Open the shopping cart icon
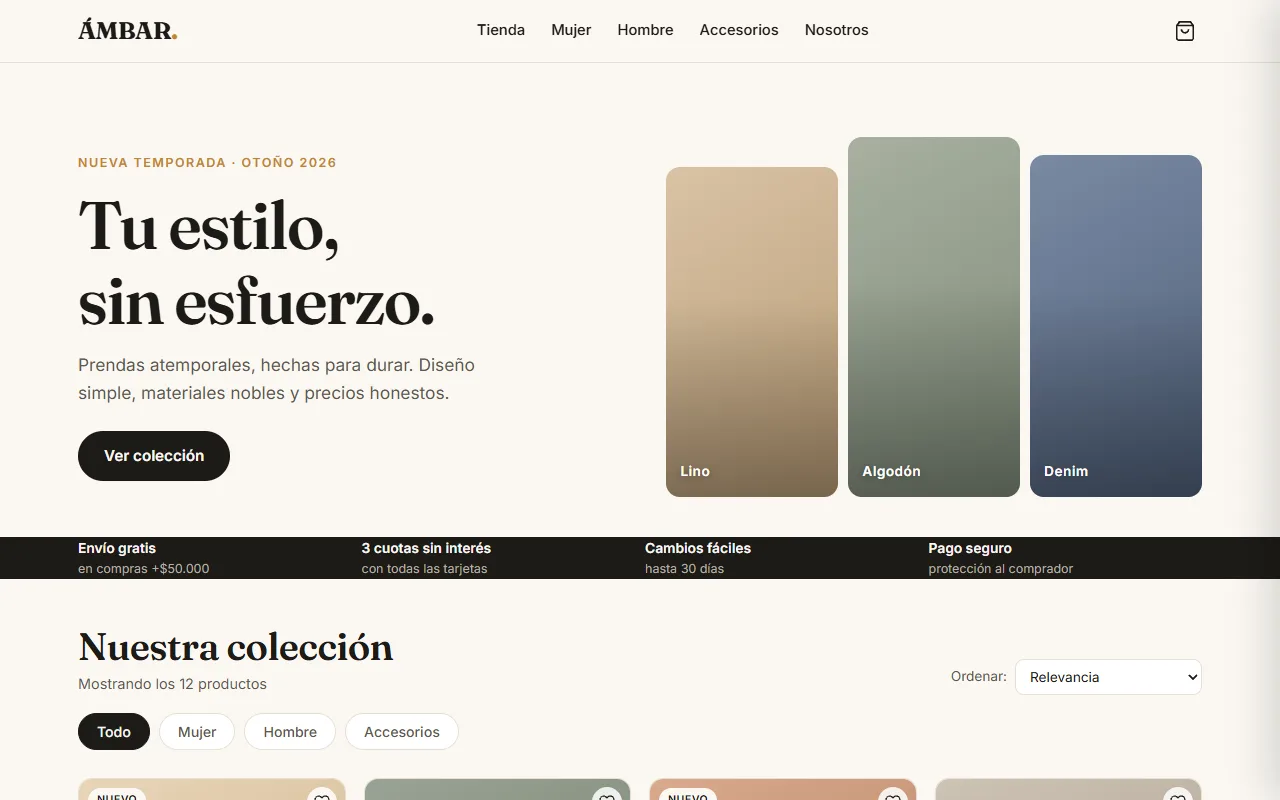Image resolution: width=1280 pixels, height=800 pixels. point(1185,31)
